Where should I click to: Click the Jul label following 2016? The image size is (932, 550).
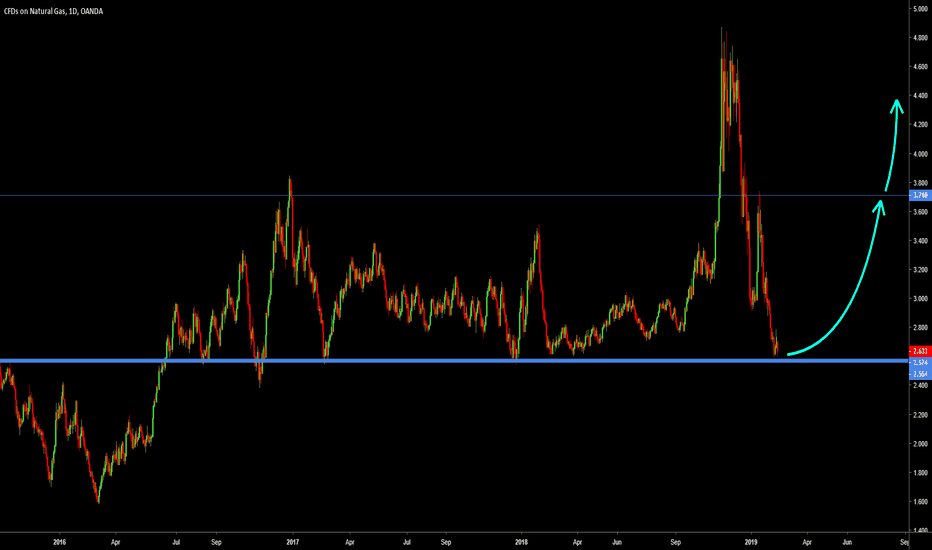coord(177,542)
